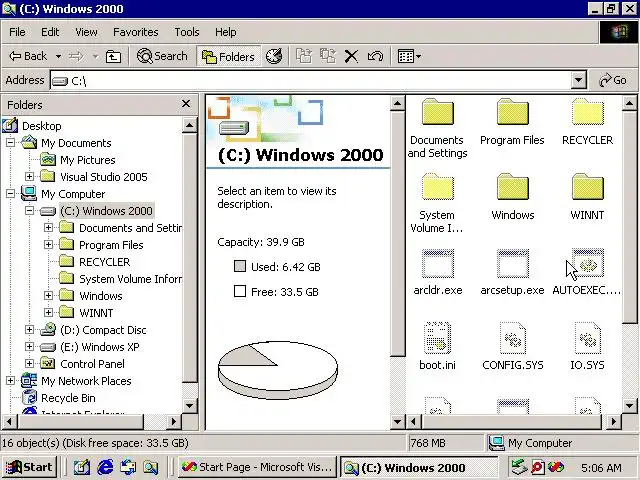This screenshot has height=480, width=640.
Task: Select the CONFIG.SYS file icon
Action: [513, 338]
